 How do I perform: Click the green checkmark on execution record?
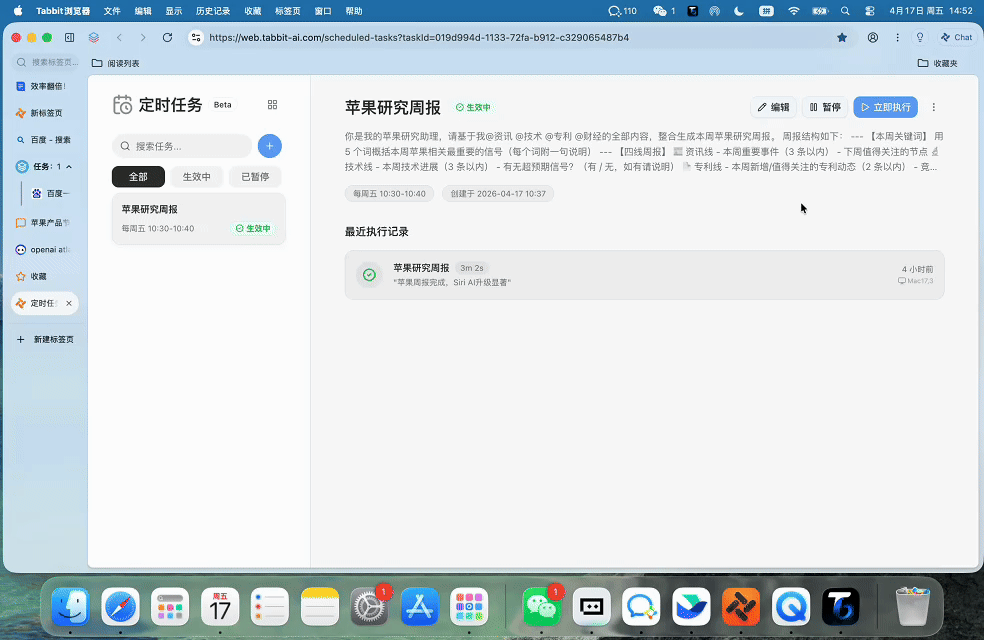(370, 275)
